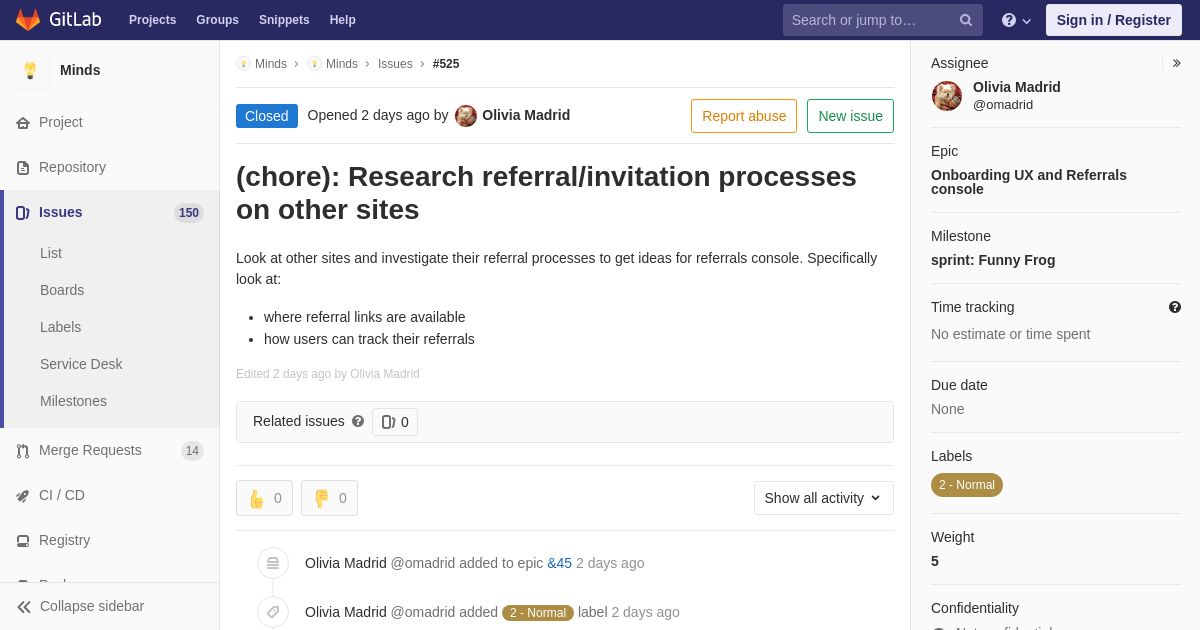Click the New issue button
The width and height of the screenshot is (1200, 630).
click(850, 116)
